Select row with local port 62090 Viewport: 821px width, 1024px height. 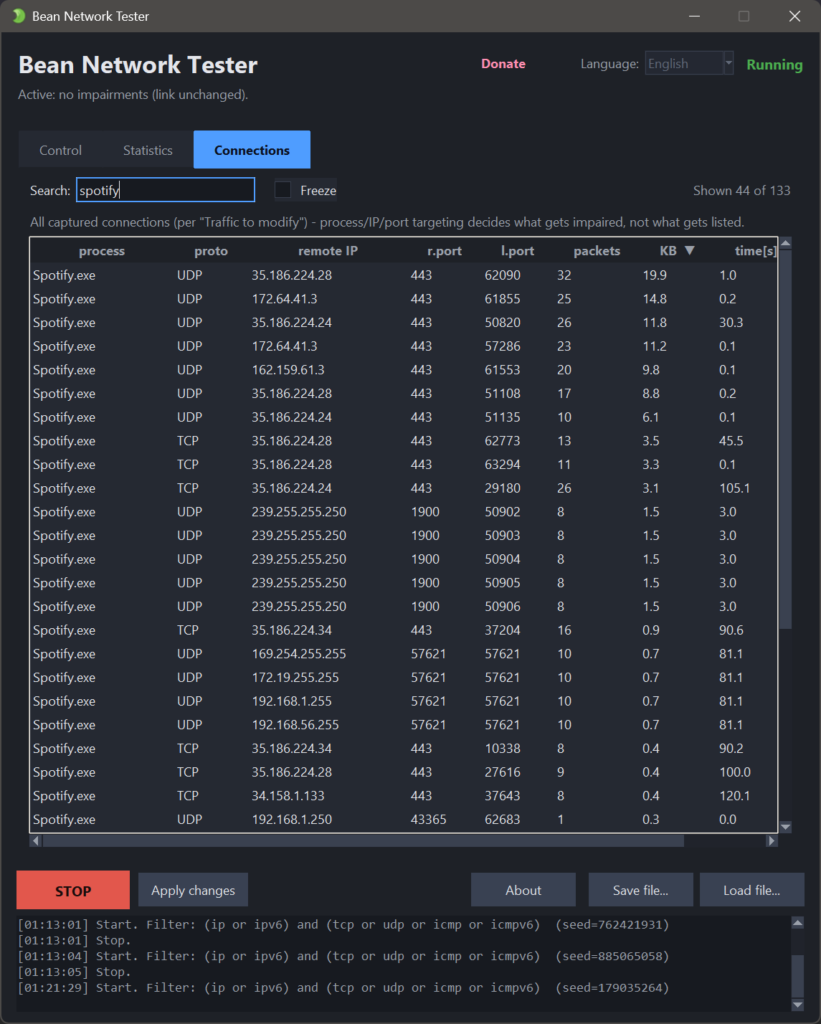[404, 275]
